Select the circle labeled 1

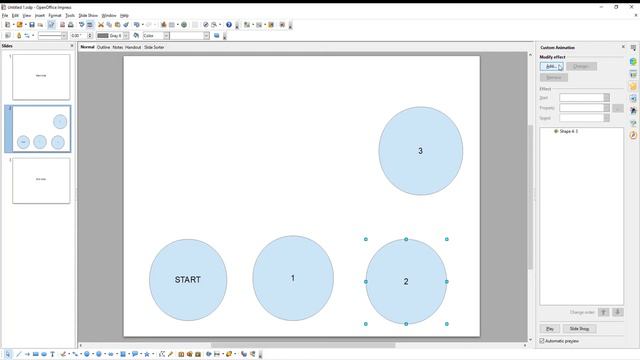point(293,278)
